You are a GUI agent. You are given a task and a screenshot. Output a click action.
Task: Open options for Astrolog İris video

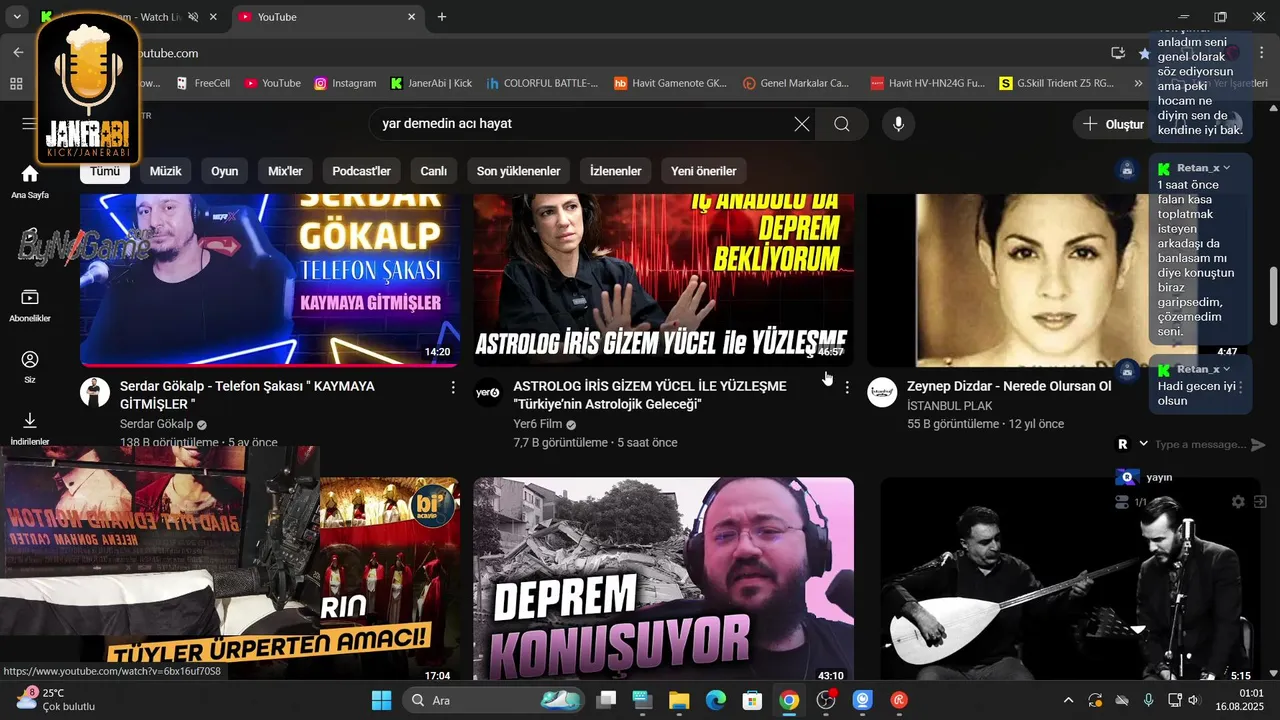click(x=847, y=387)
